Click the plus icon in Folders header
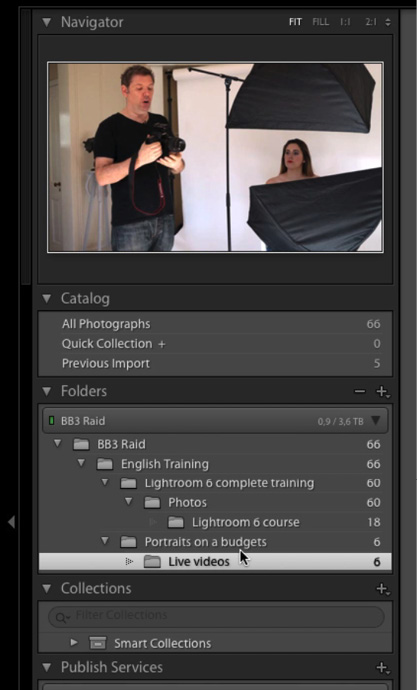The width and height of the screenshot is (417, 690). click(x=382, y=391)
